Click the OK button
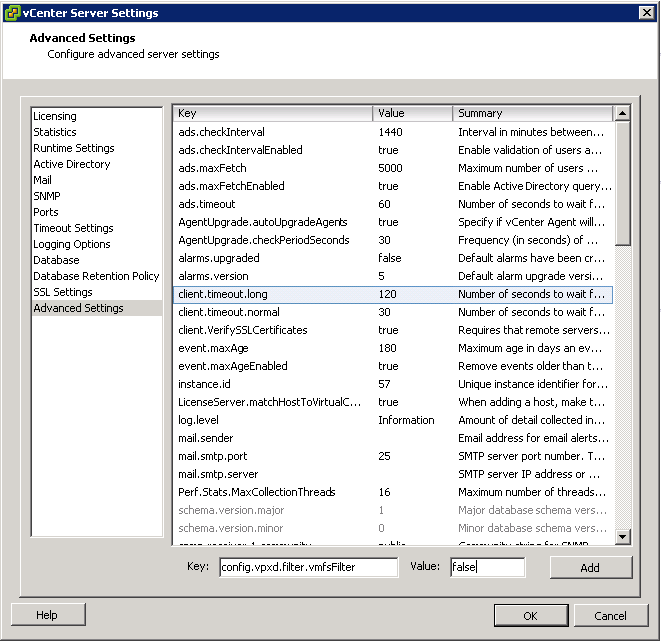 coord(531,616)
